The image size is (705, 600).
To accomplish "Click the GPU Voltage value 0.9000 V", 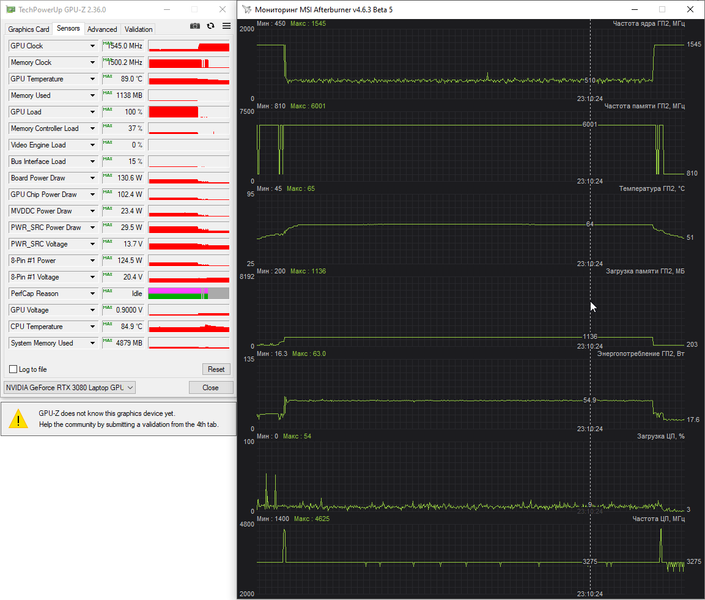I will click(123, 310).
